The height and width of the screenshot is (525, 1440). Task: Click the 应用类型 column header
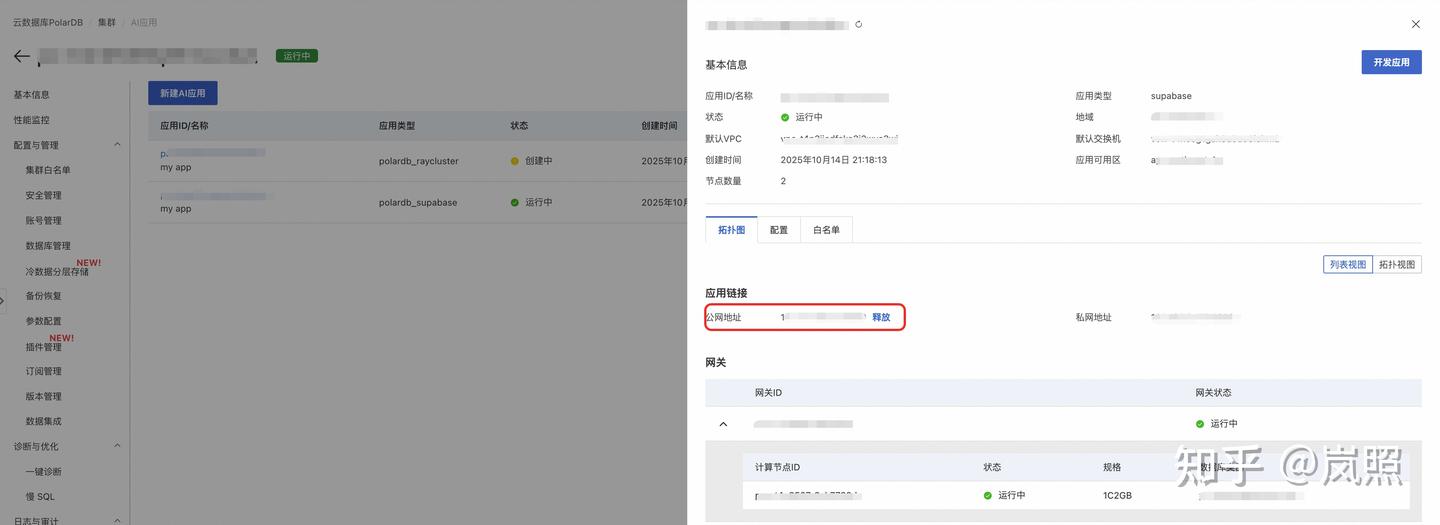tap(397, 126)
